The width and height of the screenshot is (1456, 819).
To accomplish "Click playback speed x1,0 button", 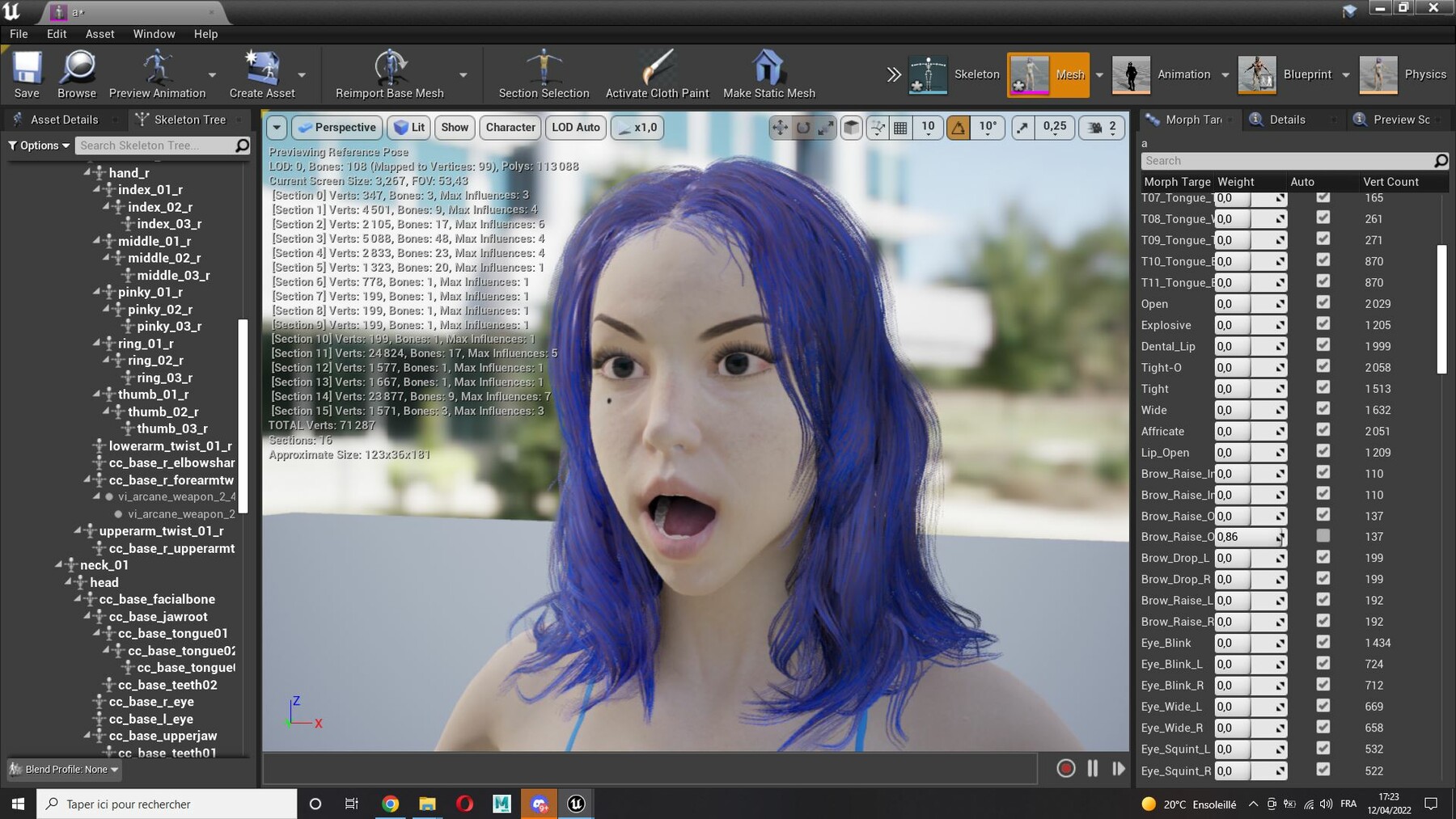I will click(x=637, y=127).
